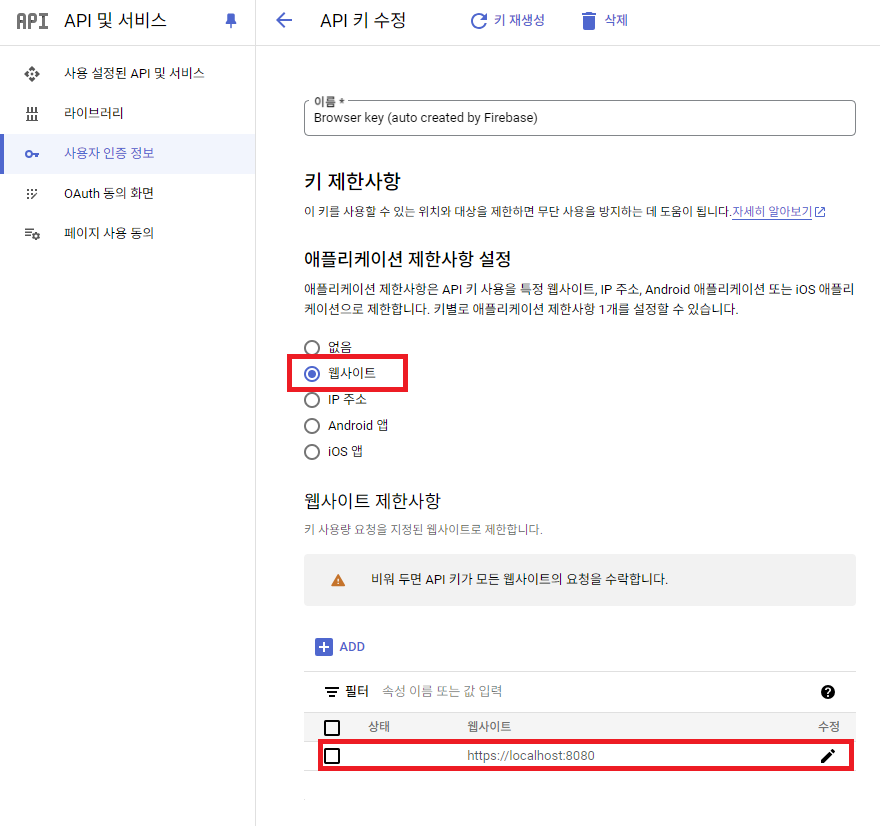This screenshot has height=826, width=880.
Task: Open 사용자 인증 정보 in the sidebar
Action: [127, 154]
